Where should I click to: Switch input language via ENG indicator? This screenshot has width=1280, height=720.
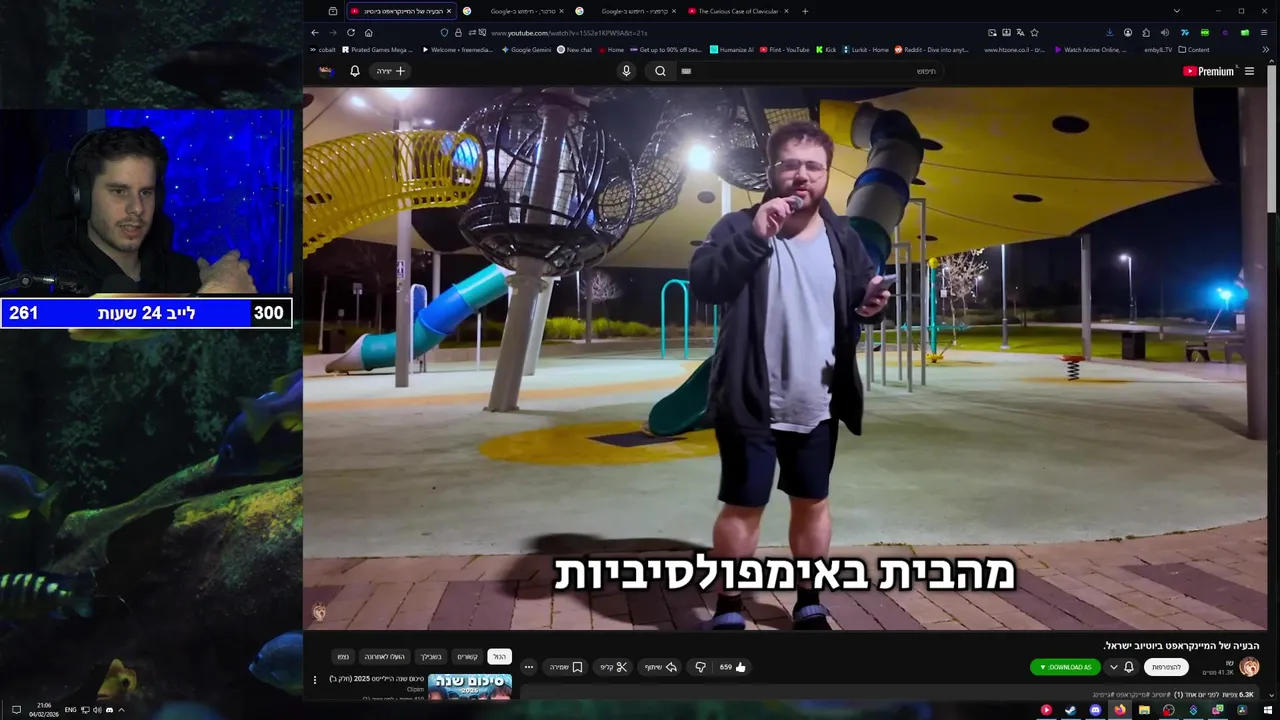(71, 710)
